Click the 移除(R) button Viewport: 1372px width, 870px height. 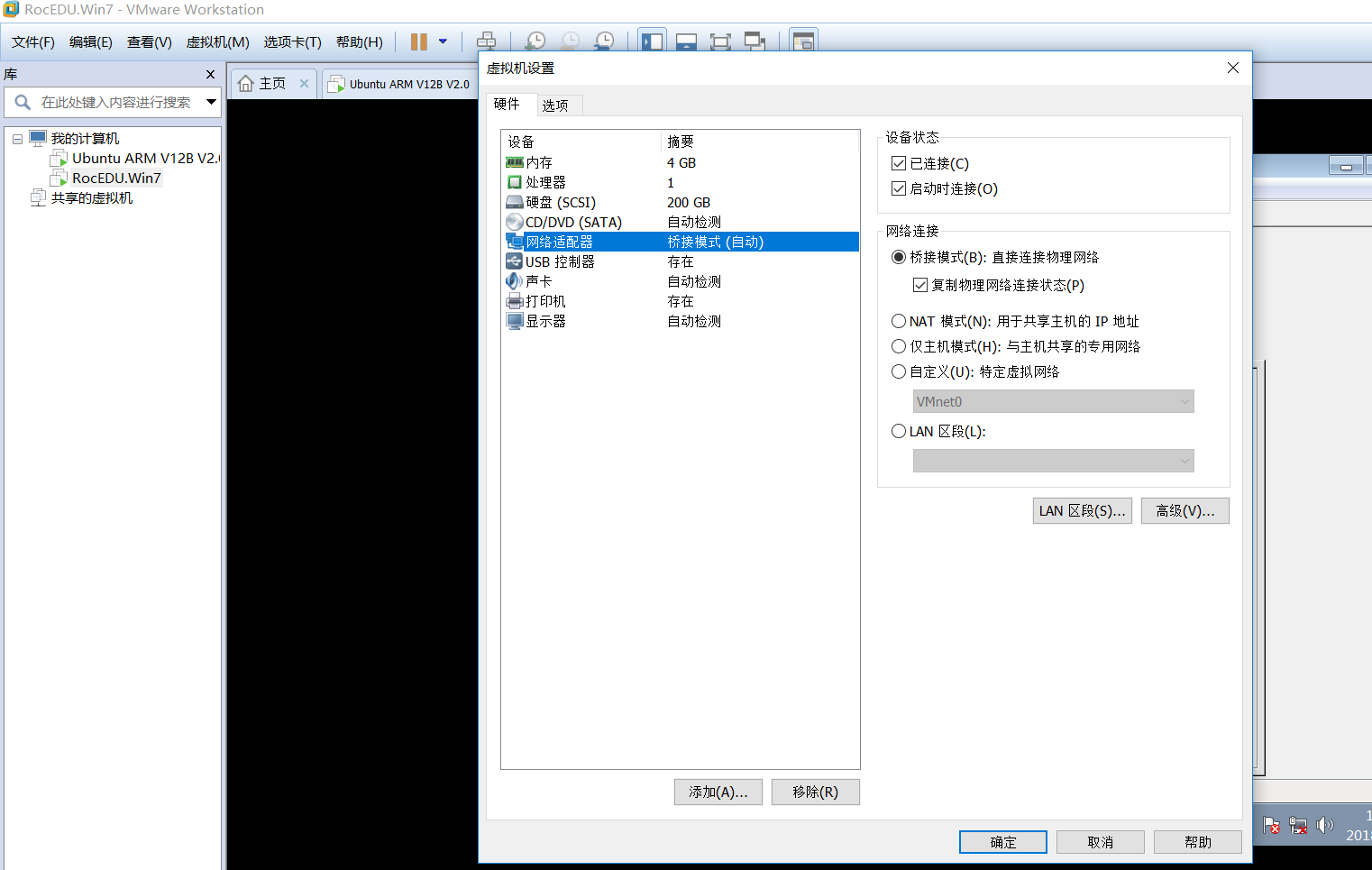coord(816,792)
